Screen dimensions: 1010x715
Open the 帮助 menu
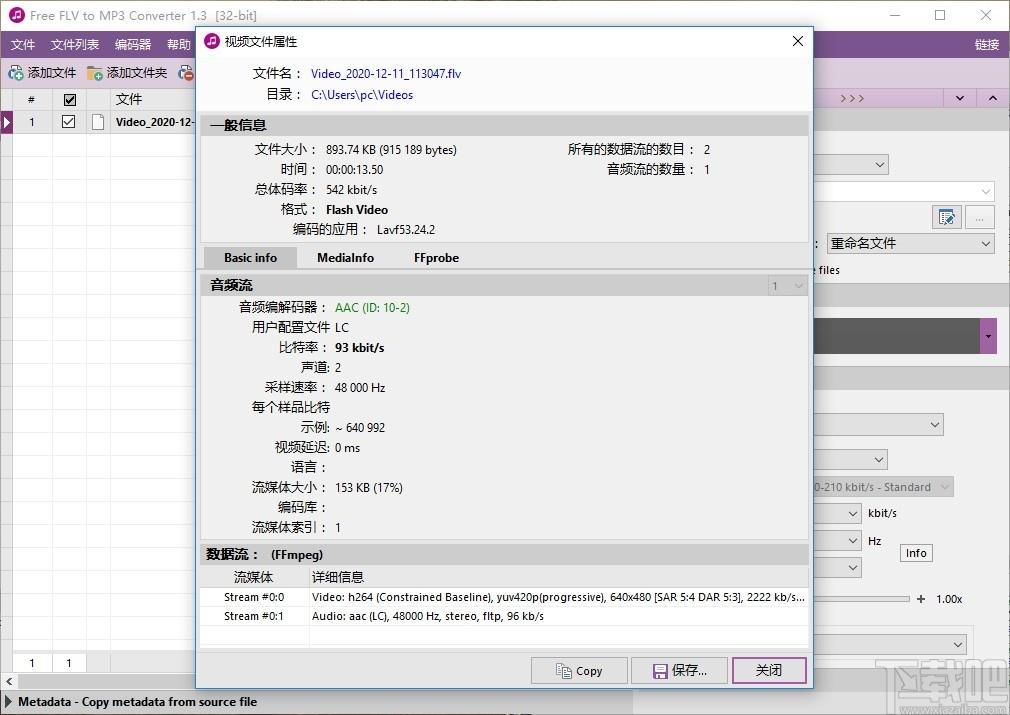coord(179,44)
